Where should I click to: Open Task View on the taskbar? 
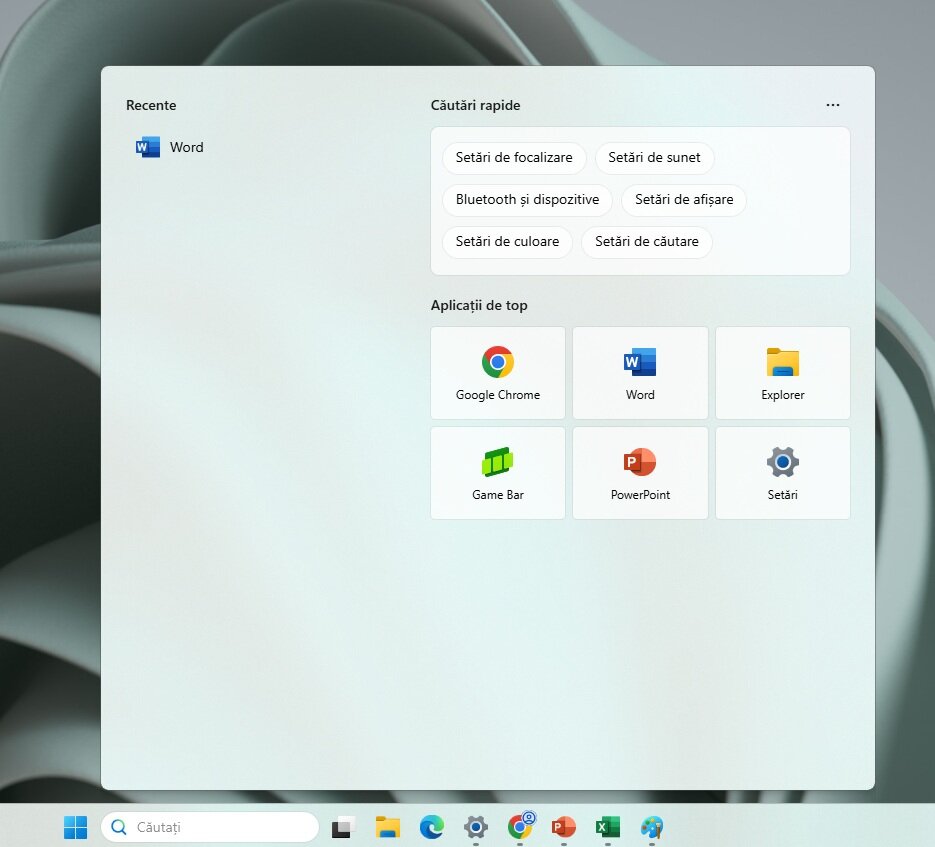coord(343,827)
